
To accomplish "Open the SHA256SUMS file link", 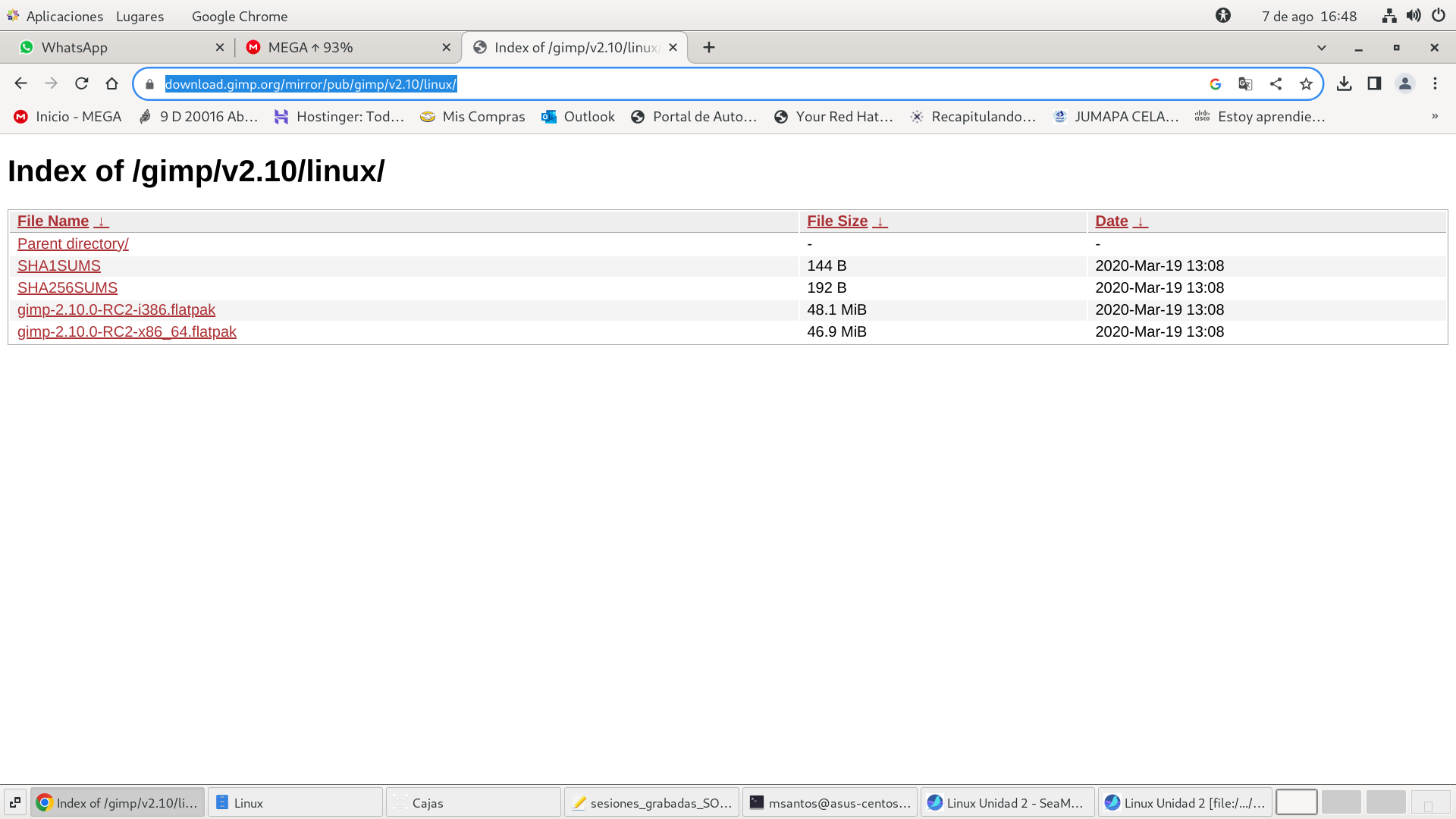I will [67, 287].
